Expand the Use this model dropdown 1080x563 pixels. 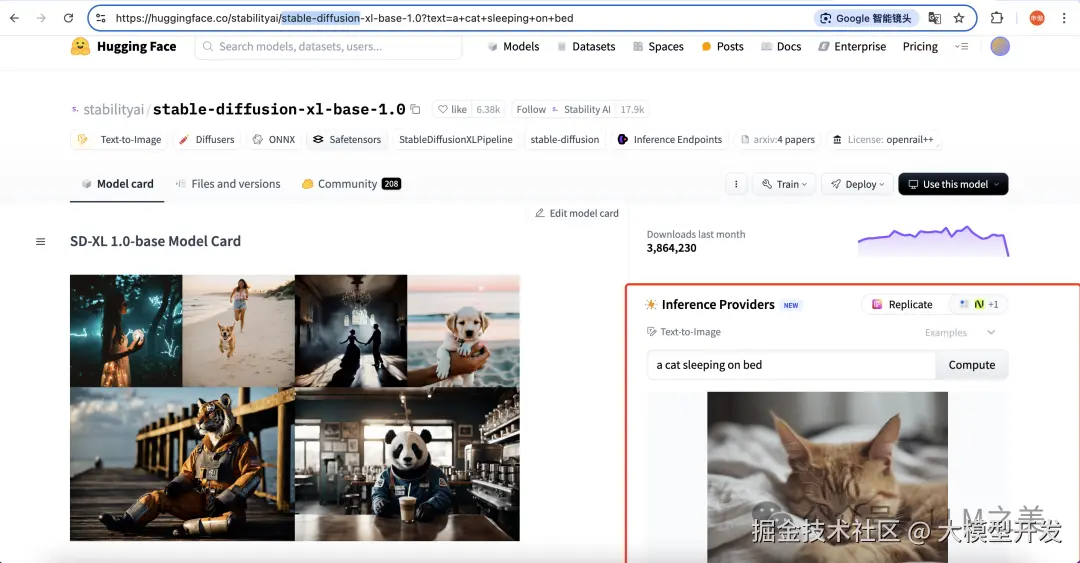[x=953, y=184]
